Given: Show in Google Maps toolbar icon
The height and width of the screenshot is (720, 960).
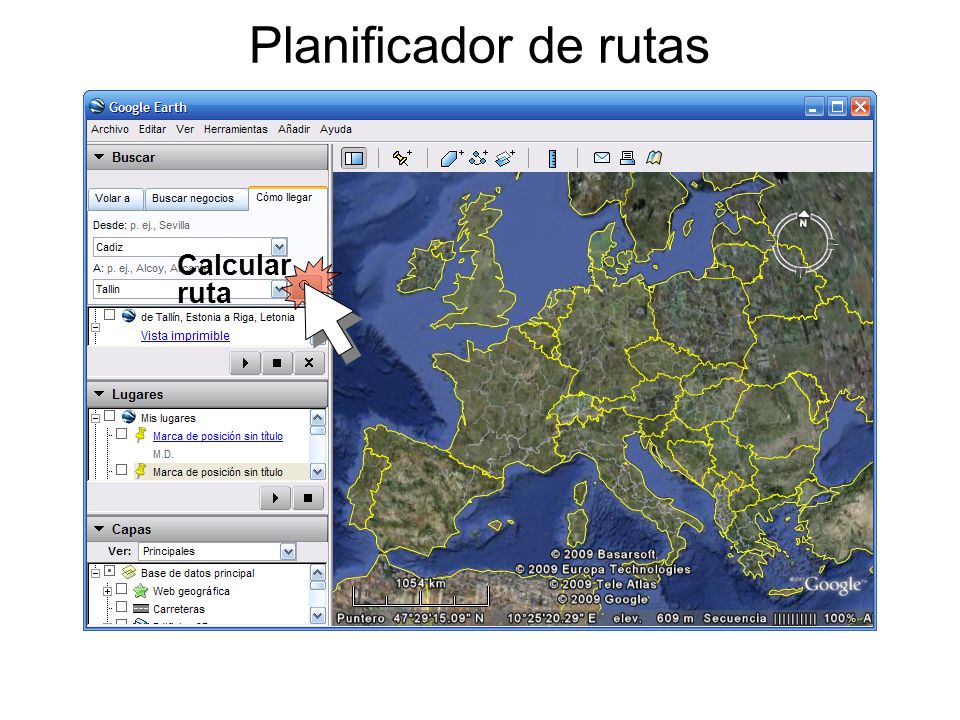Looking at the screenshot, I should [x=654, y=158].
